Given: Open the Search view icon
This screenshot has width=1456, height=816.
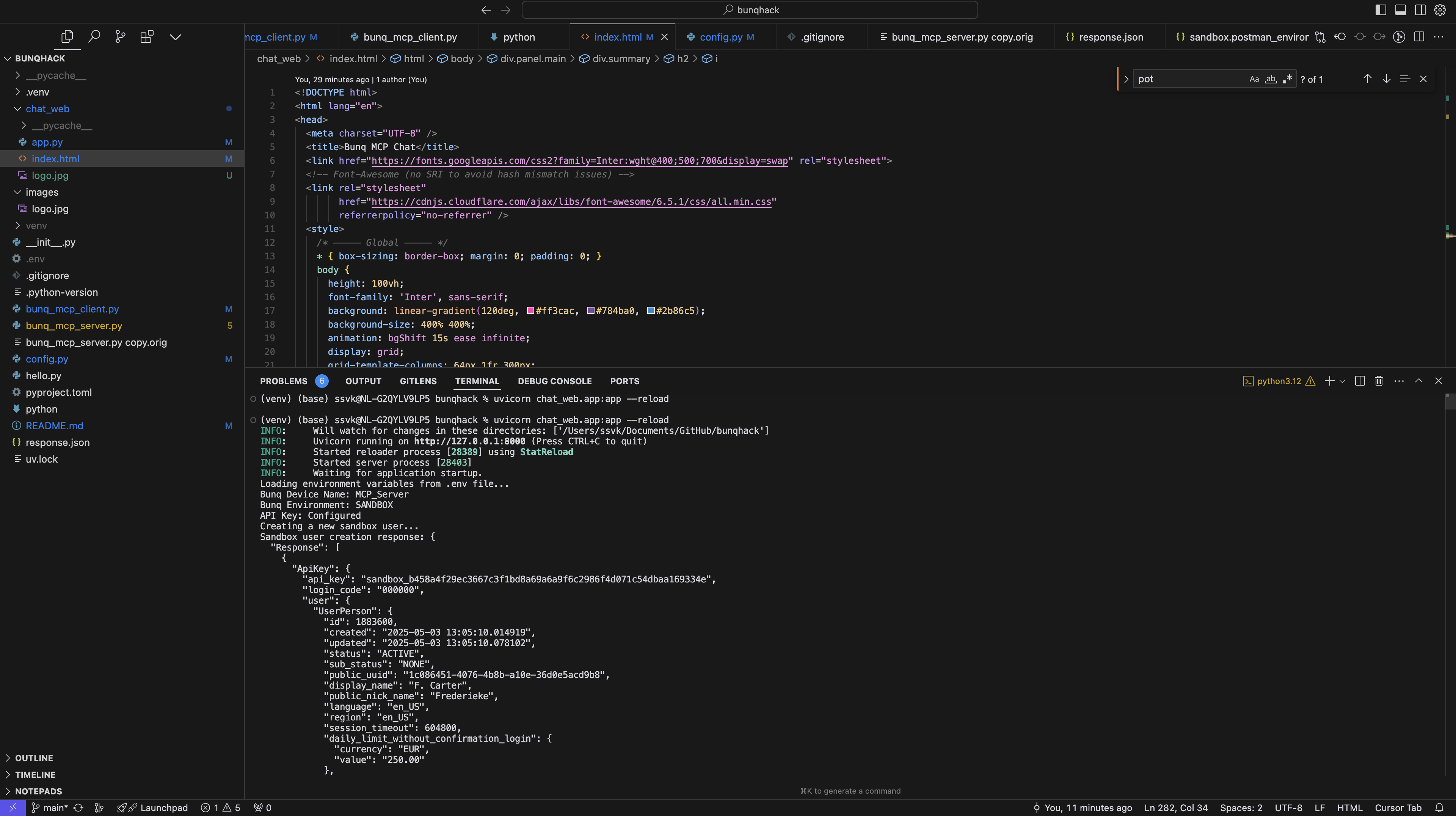Looking at the screenshot, I should [94, 37].
